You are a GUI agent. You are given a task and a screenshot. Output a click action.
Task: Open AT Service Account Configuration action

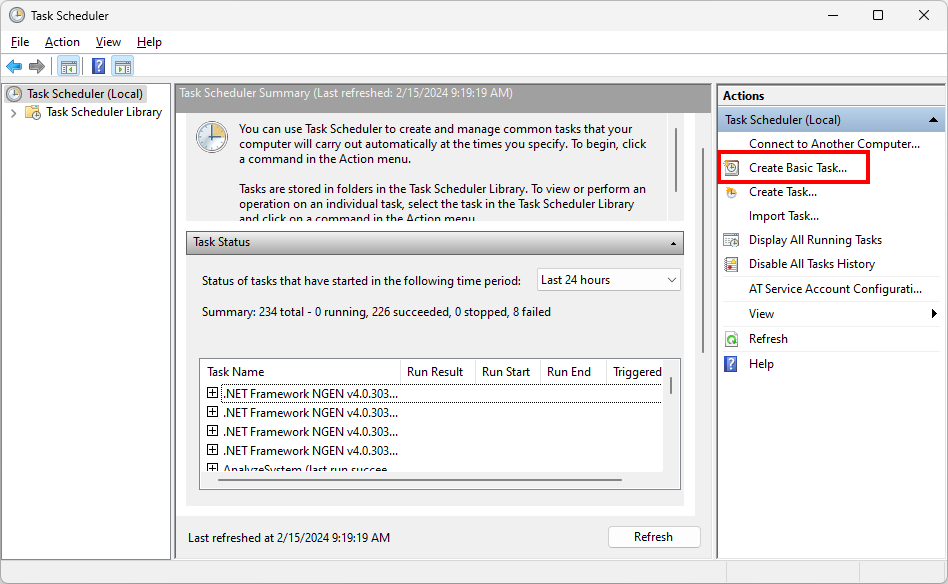pos(836,289)
